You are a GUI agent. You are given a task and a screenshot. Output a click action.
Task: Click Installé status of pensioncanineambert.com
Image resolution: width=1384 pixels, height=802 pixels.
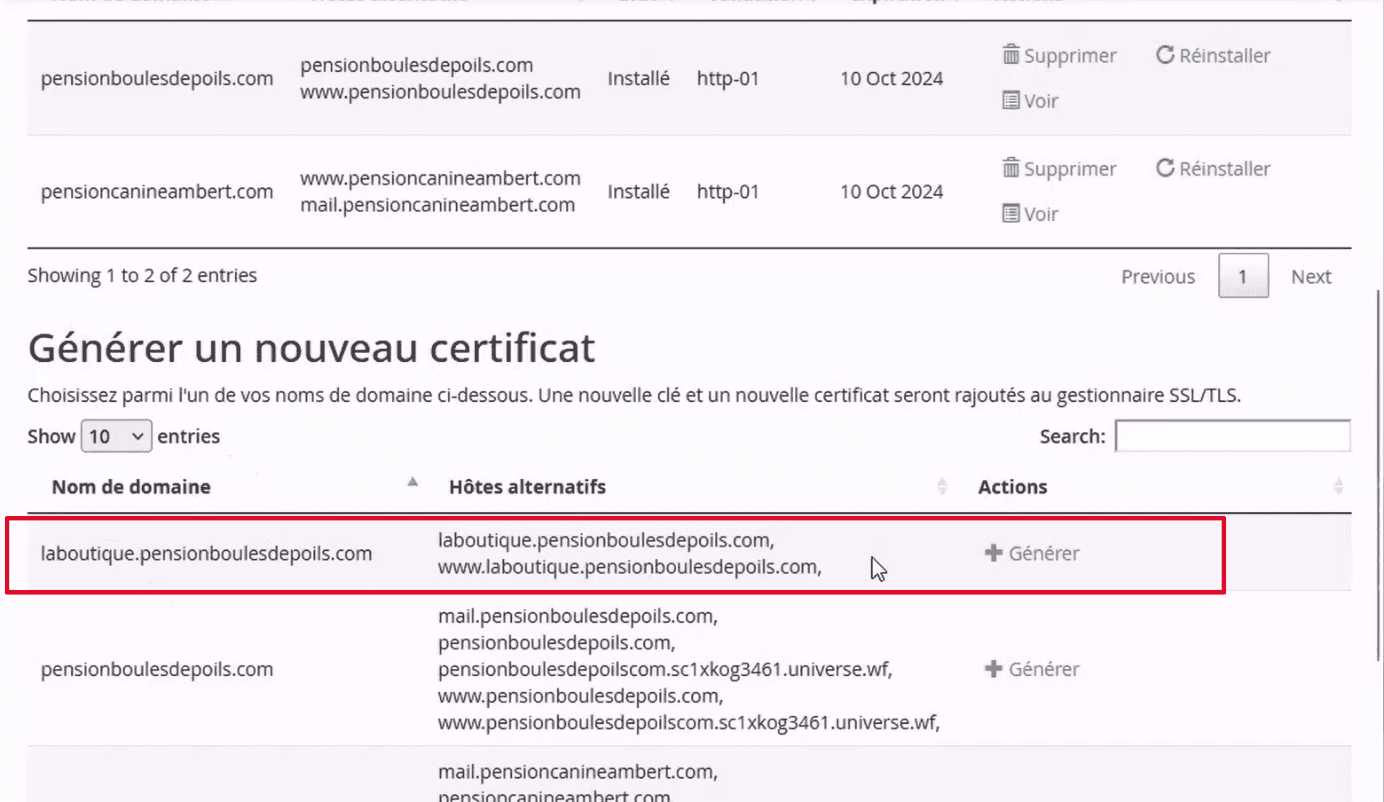click(639, 192)
